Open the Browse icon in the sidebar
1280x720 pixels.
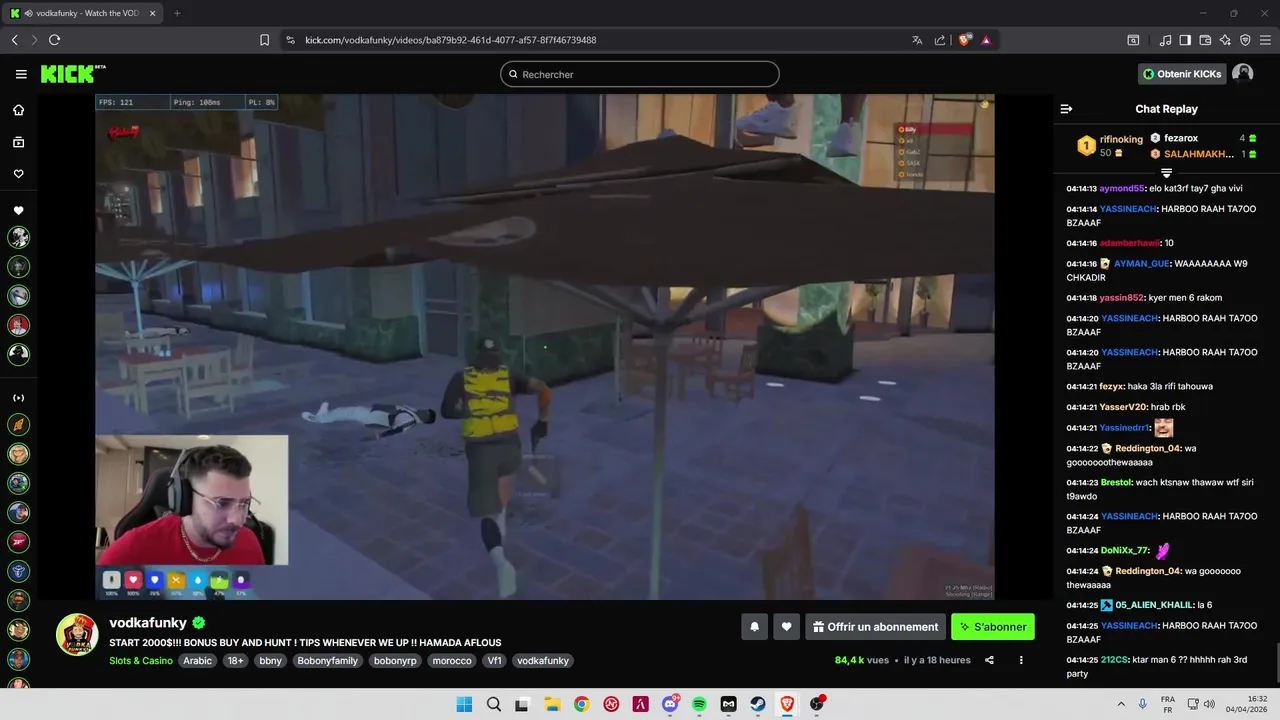pyautogui.click(x=18, y=142)
